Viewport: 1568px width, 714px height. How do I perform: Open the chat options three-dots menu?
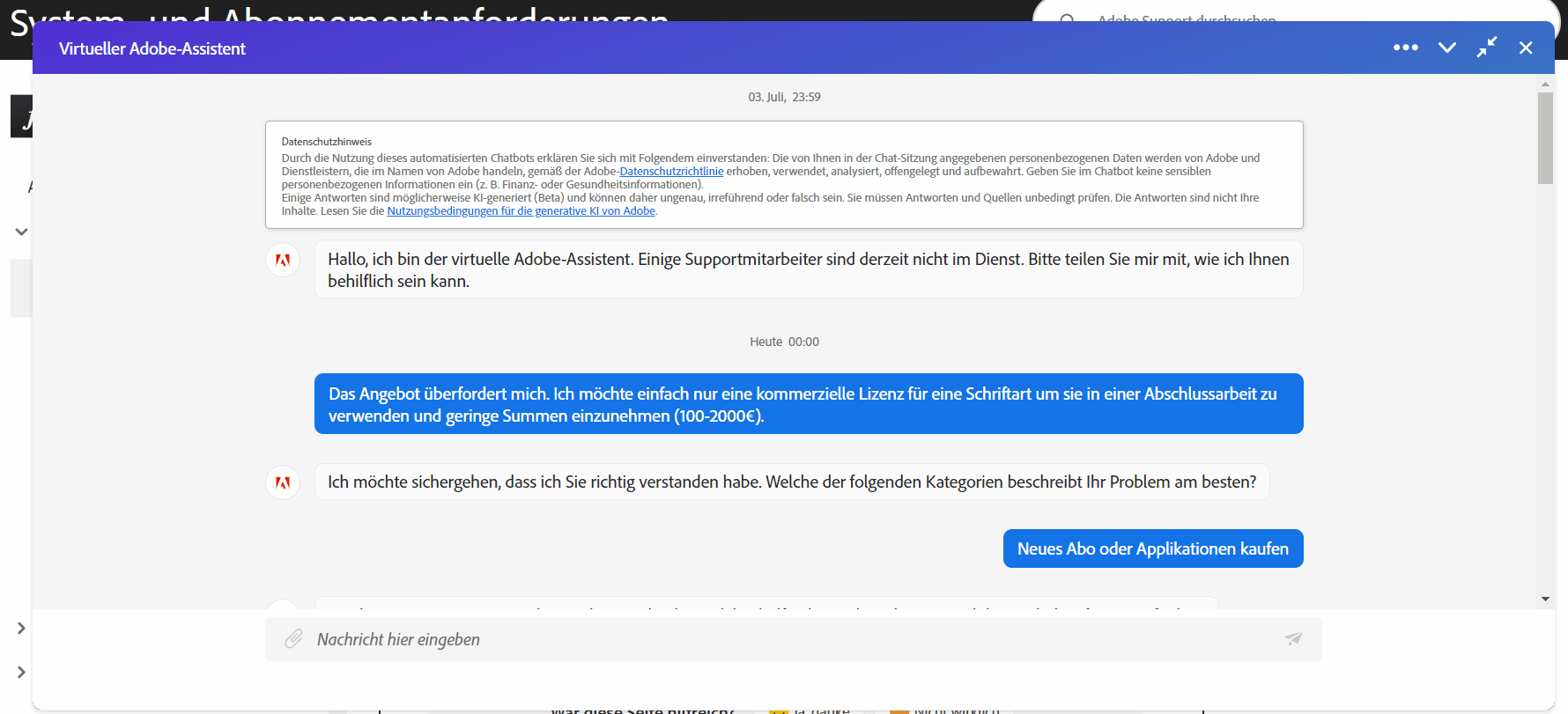1405,48
